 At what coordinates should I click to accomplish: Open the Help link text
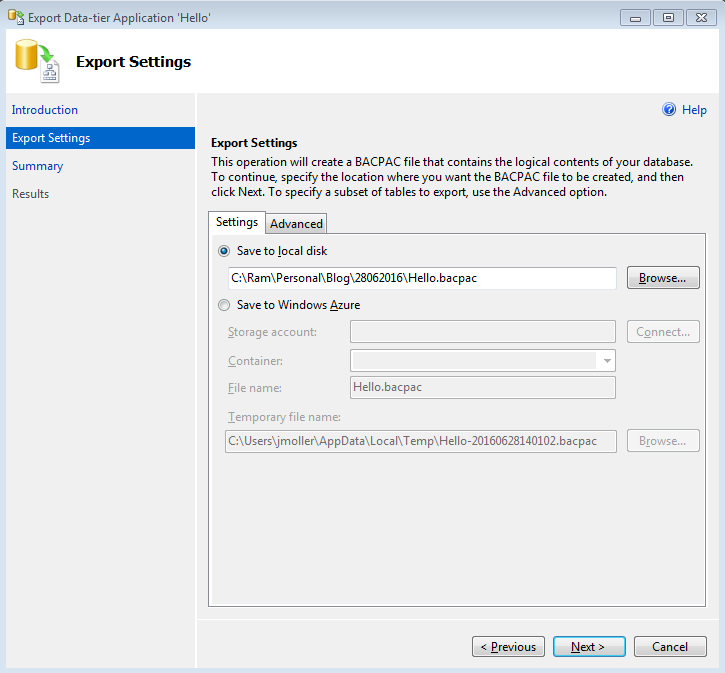point(694,110)
